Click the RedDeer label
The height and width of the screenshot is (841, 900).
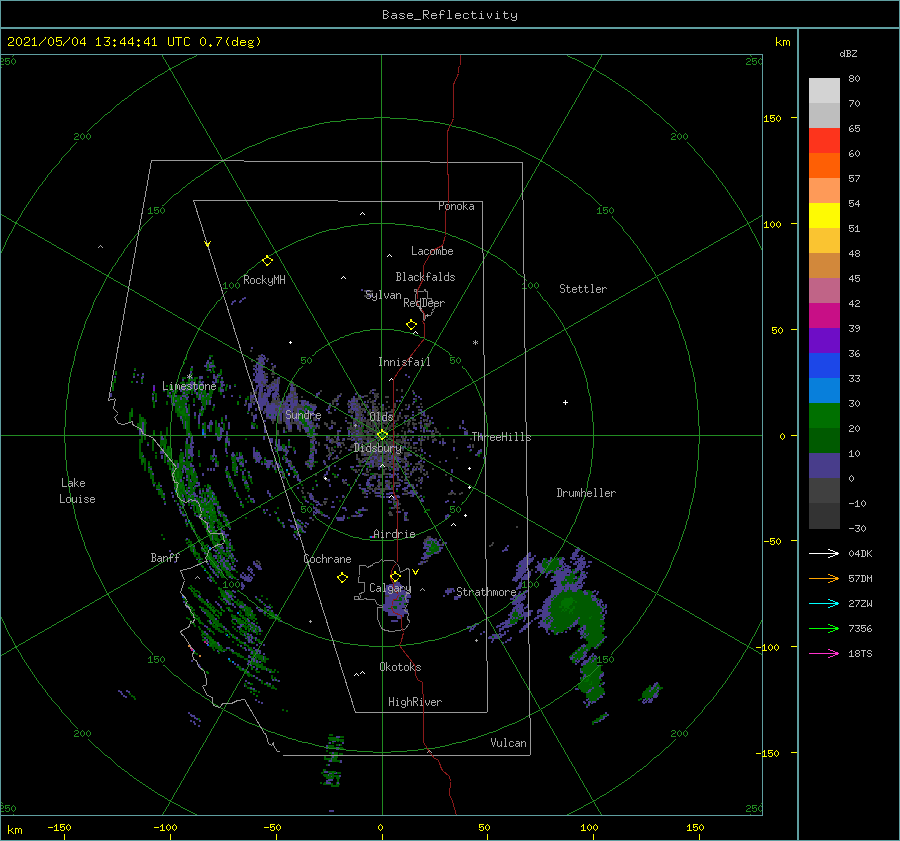click(424, 303)
